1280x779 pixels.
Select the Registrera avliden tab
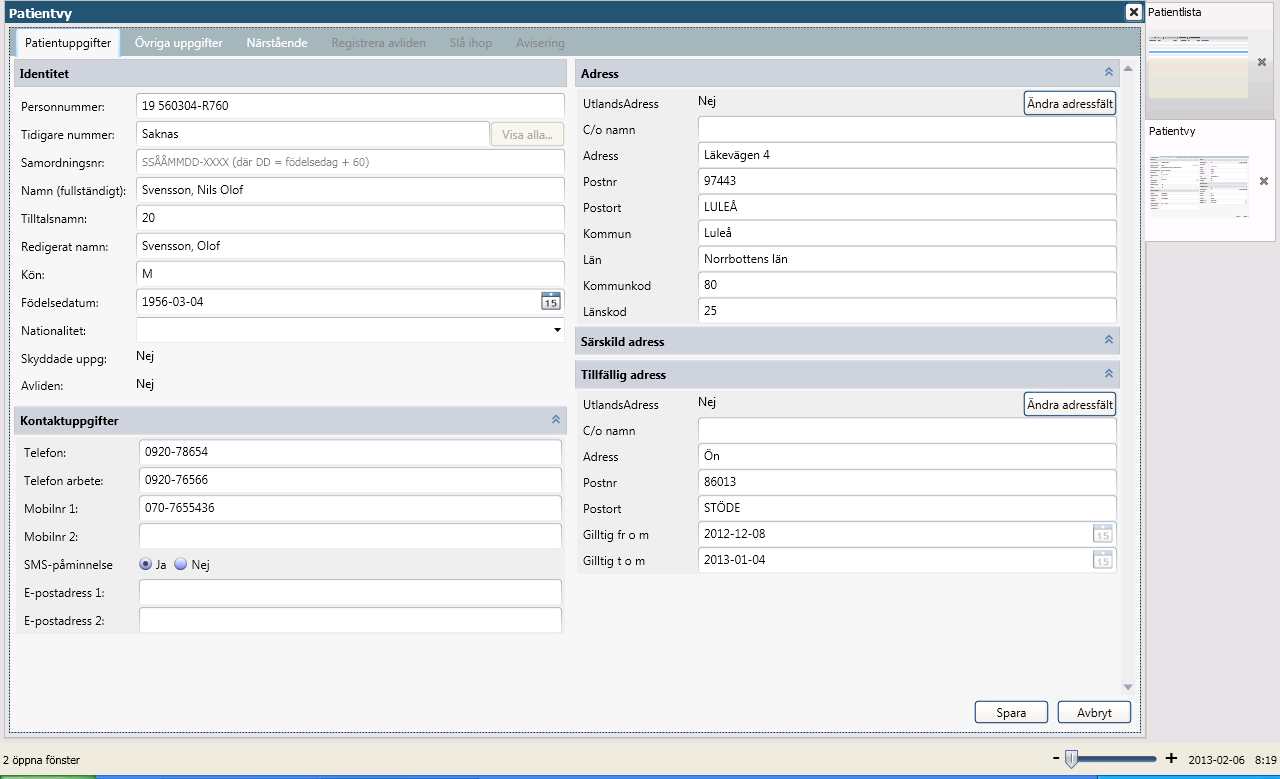click(378, 43)
